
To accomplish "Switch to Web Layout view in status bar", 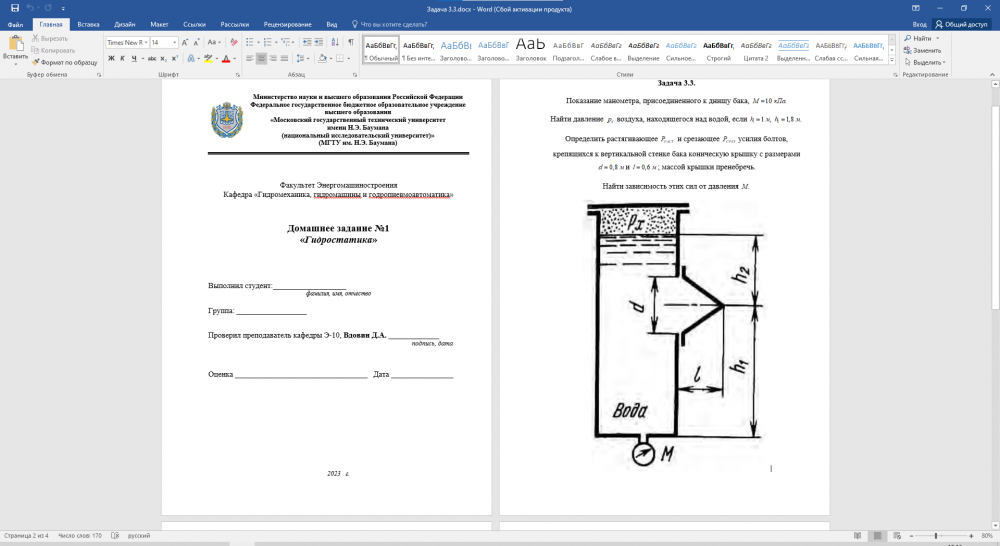I will tap(897, 536).
